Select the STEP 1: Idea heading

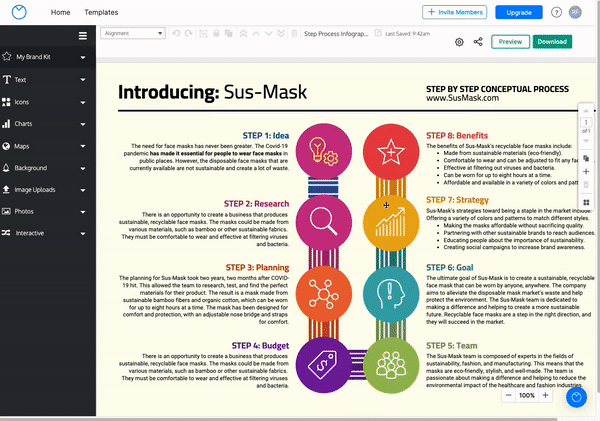266,135
